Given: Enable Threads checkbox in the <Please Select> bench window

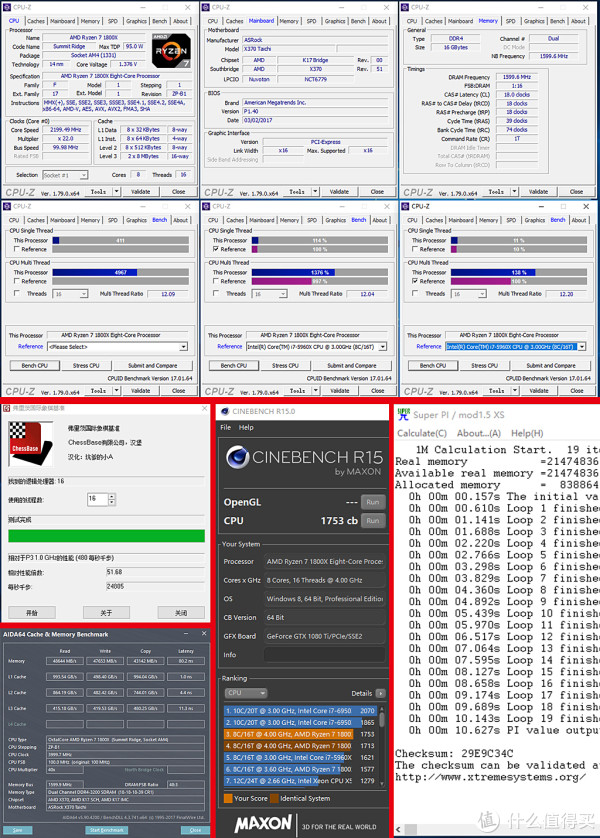Looking at the screenshot, I should (17, 293).
